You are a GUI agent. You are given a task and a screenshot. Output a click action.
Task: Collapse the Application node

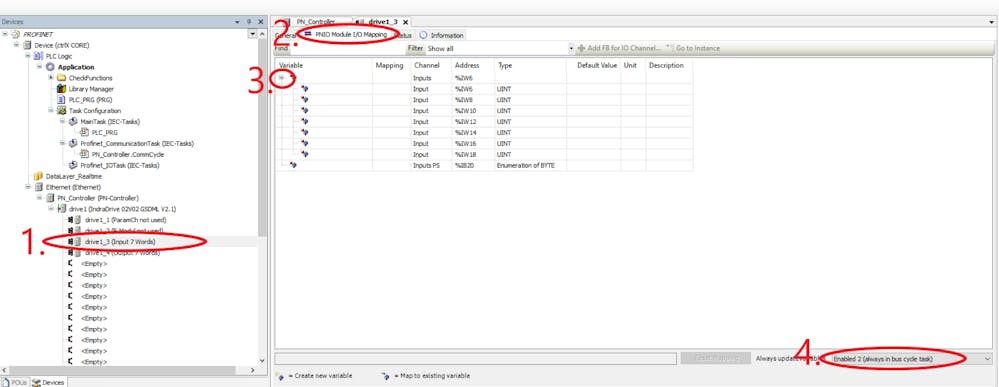pyautogui.click(x=40, y=67)
